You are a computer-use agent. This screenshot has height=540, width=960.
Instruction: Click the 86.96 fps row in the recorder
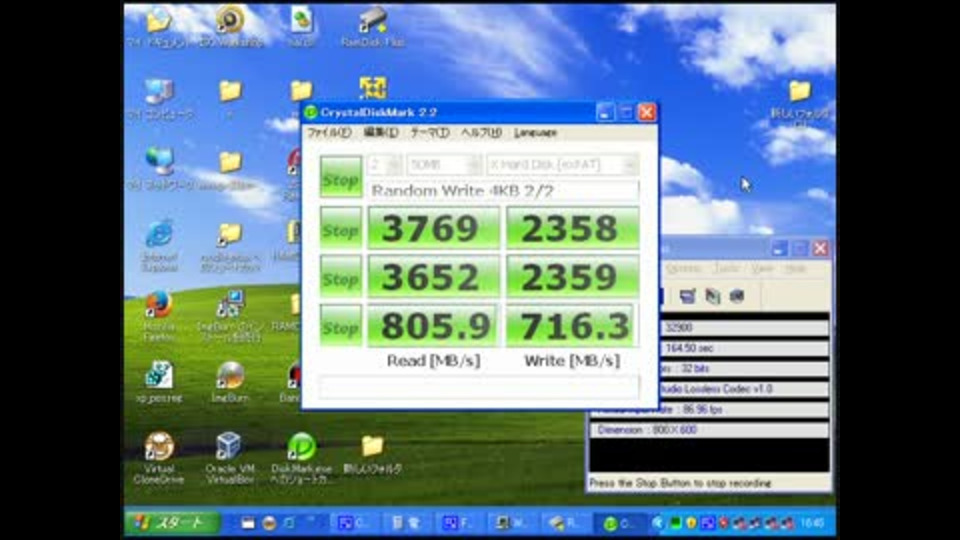click(x=709, y=409)
